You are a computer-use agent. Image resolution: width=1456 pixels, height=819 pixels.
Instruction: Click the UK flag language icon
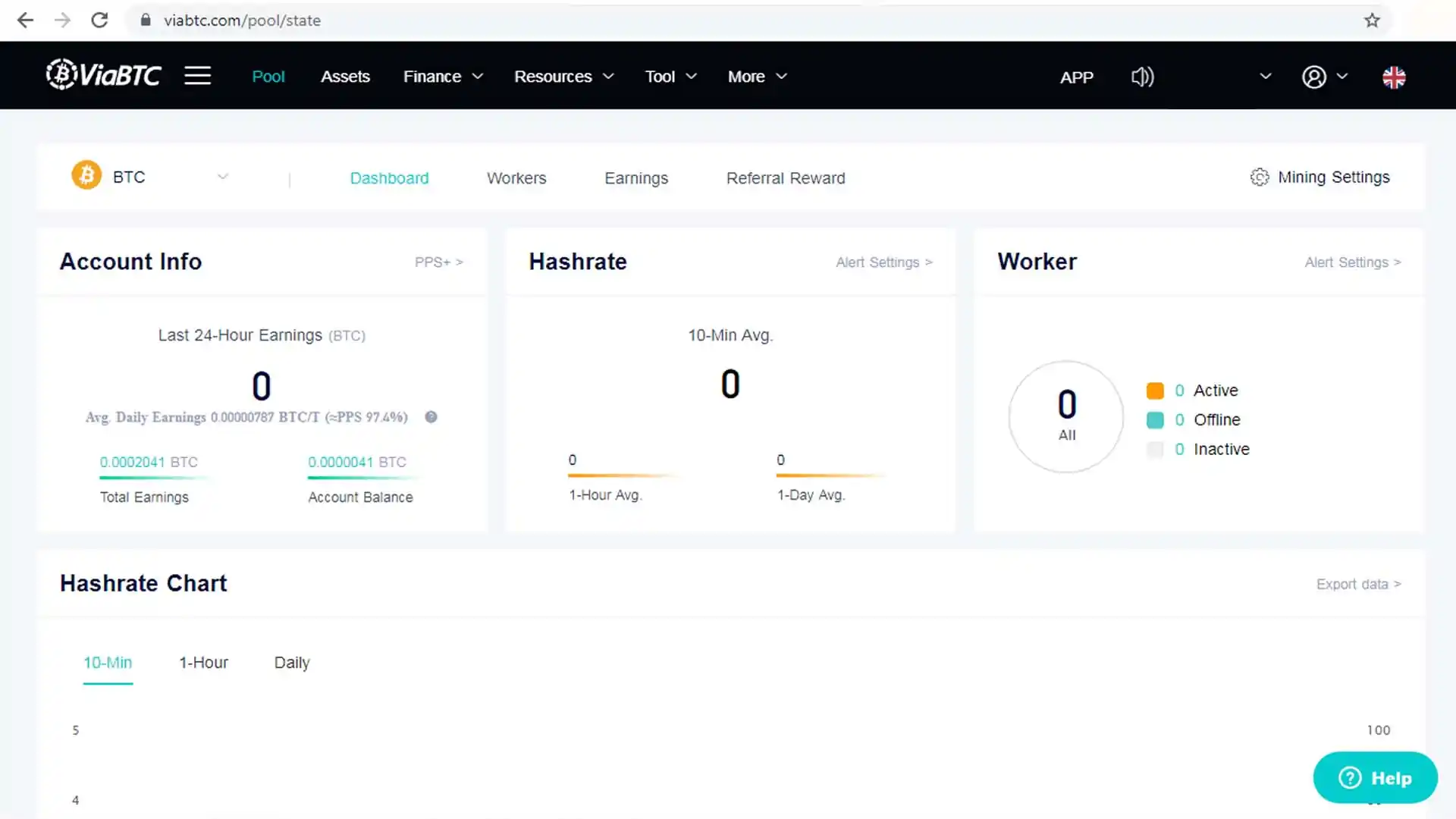(x=1394, y=77)
